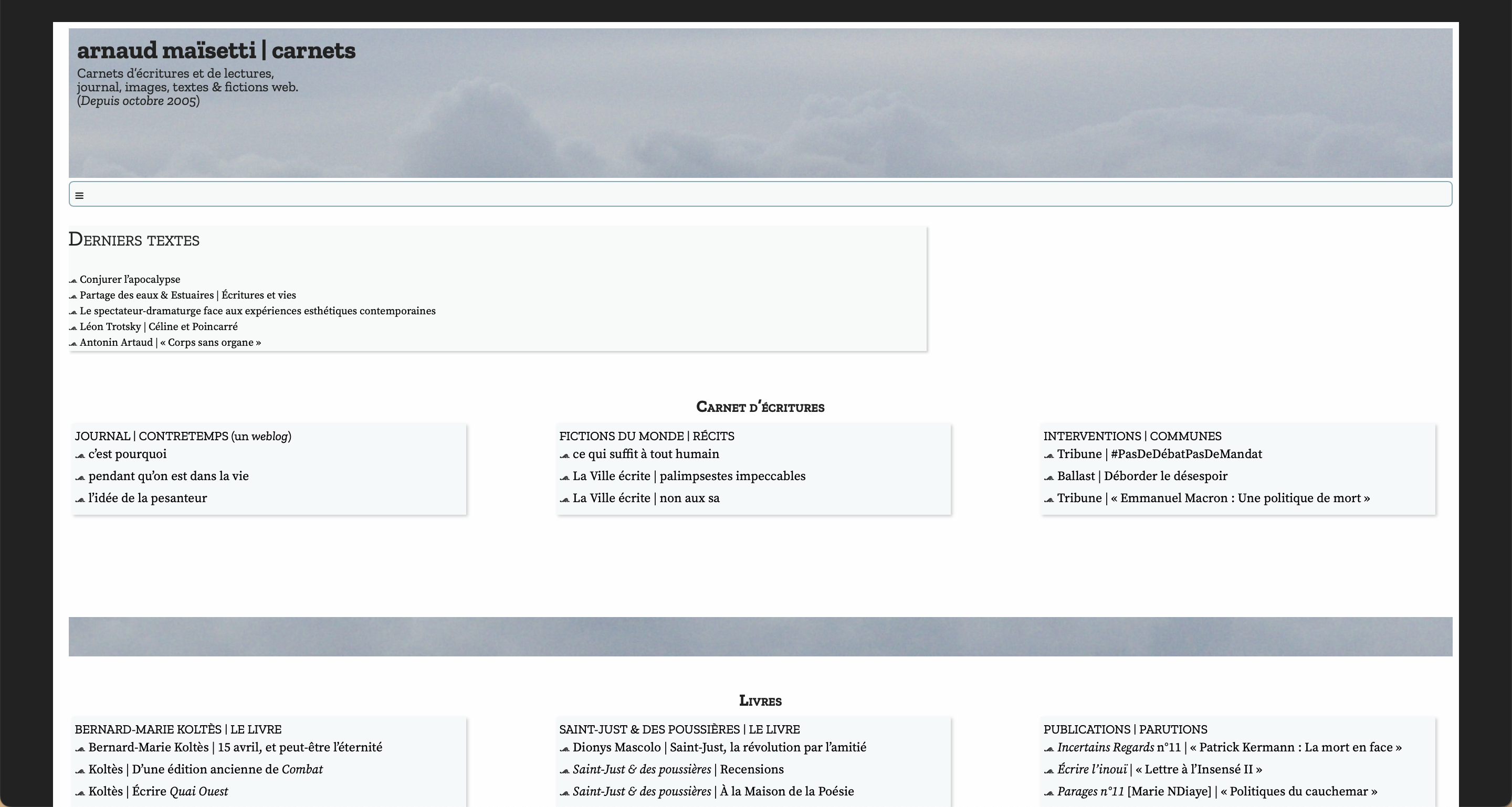Click the bullet icon beside Conjurer l'apocalypse
Image resolution: width=1512 pixels, height=807 pixels.
[73, 280]
